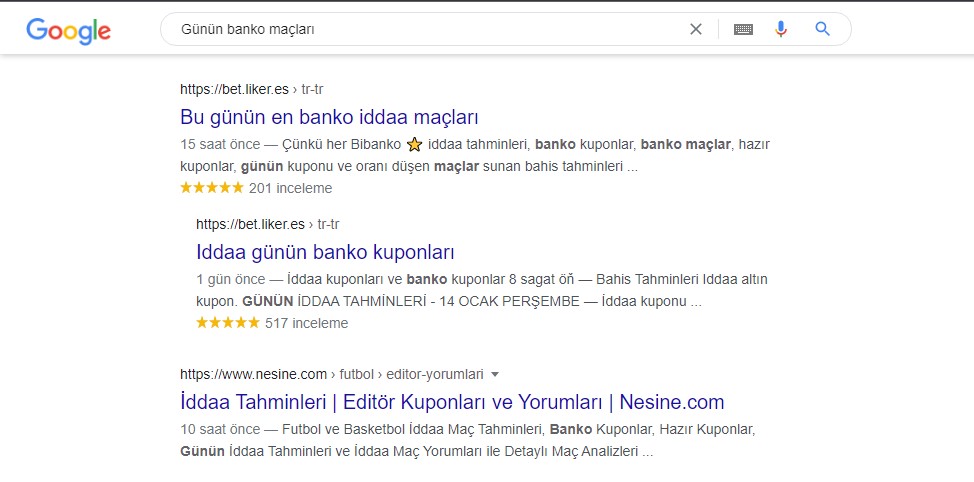The width and height of the screenshot is (974, 482).
Task: Start voice search with microphone icon
Action: tap(781, 29)
